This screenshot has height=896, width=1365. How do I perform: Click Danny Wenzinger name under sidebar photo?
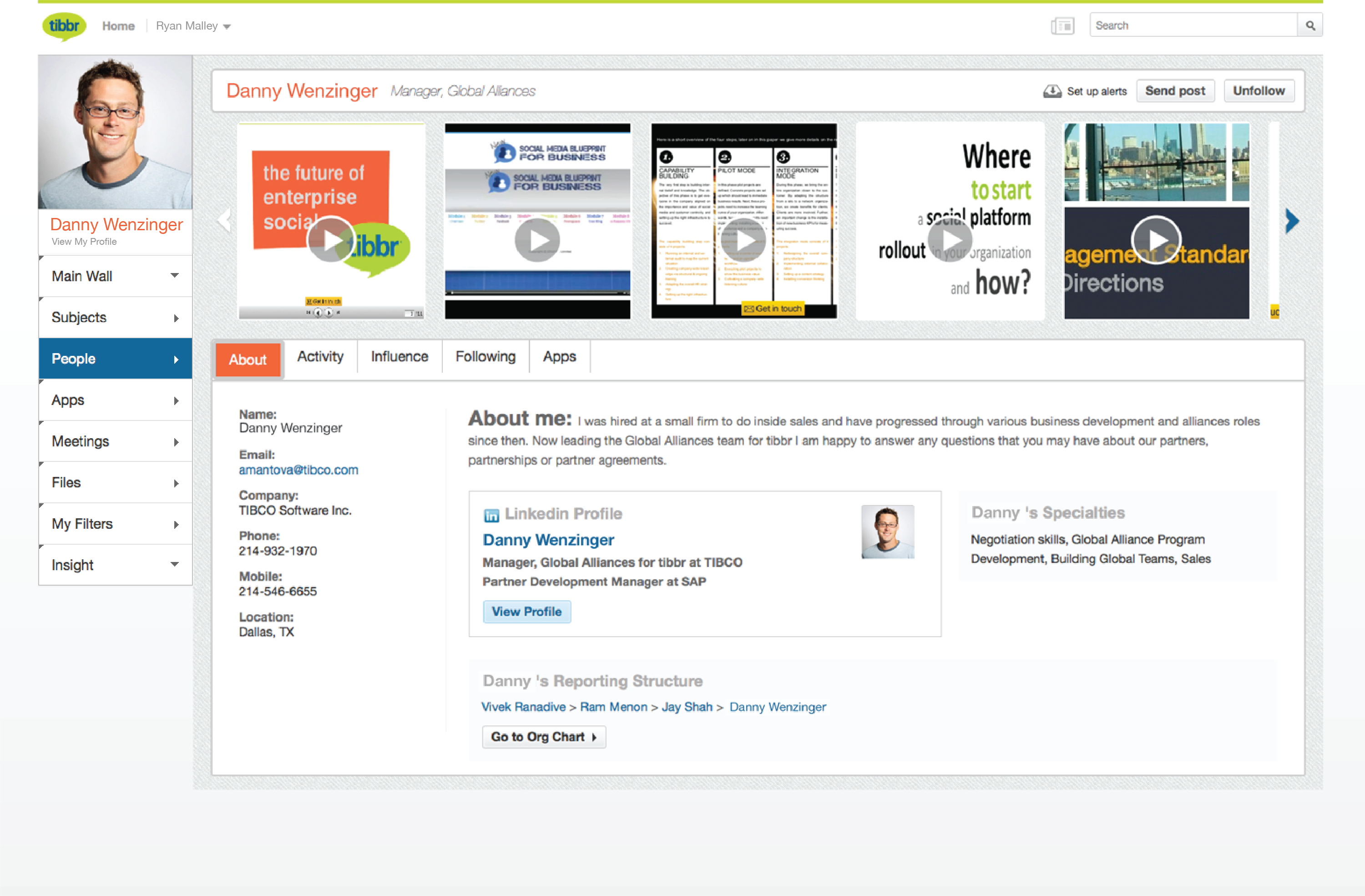[x=116, y=224]
